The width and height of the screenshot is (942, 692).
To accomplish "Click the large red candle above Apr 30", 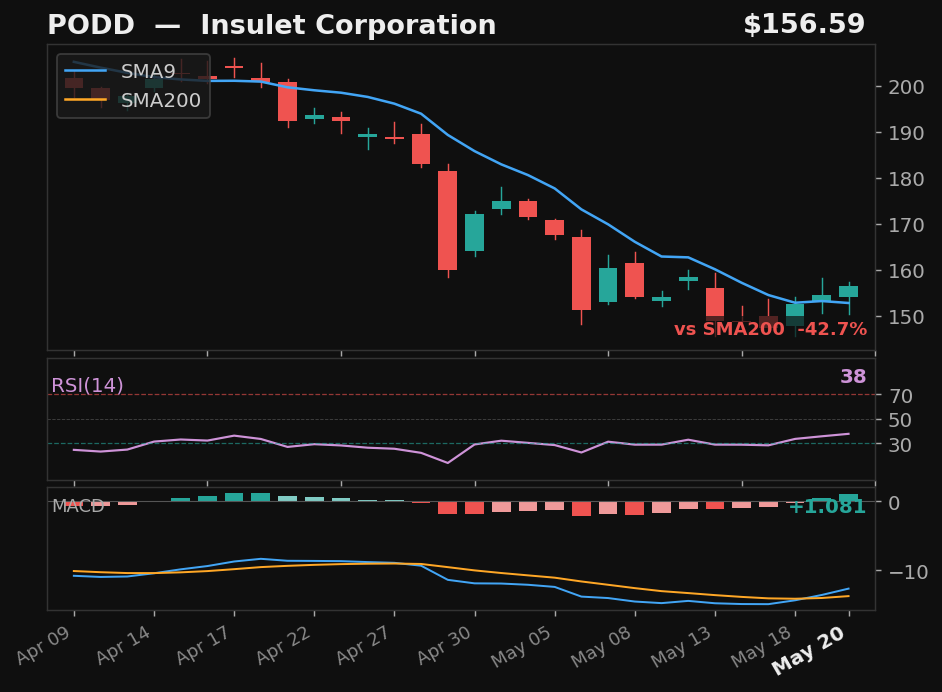I will pyautogui.click(x=448, y=220).
